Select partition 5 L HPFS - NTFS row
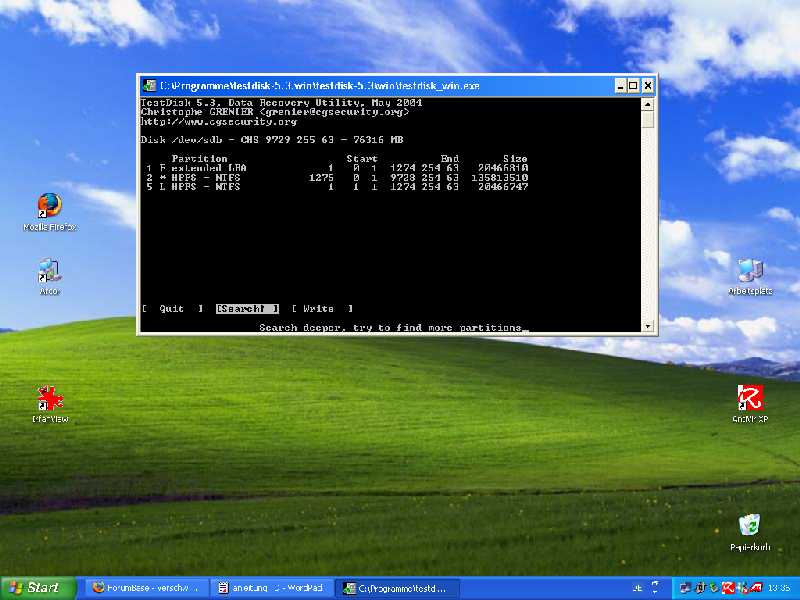Image resolution: width=800 pixels, height=600 pixels. (x=337, y=187)
